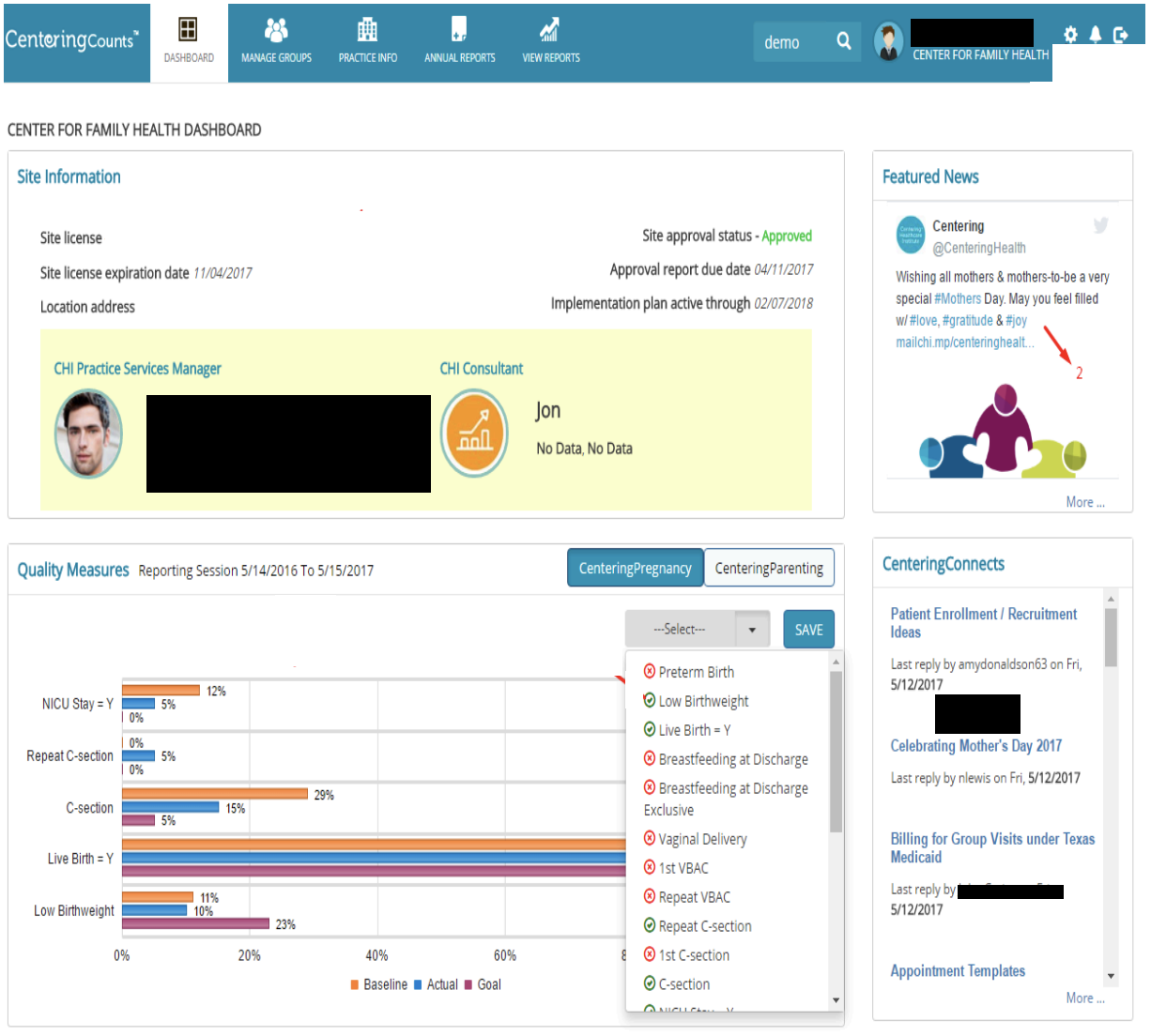
Task: Click the dropdown caret beside --Select--
Action: click(752, 630)
